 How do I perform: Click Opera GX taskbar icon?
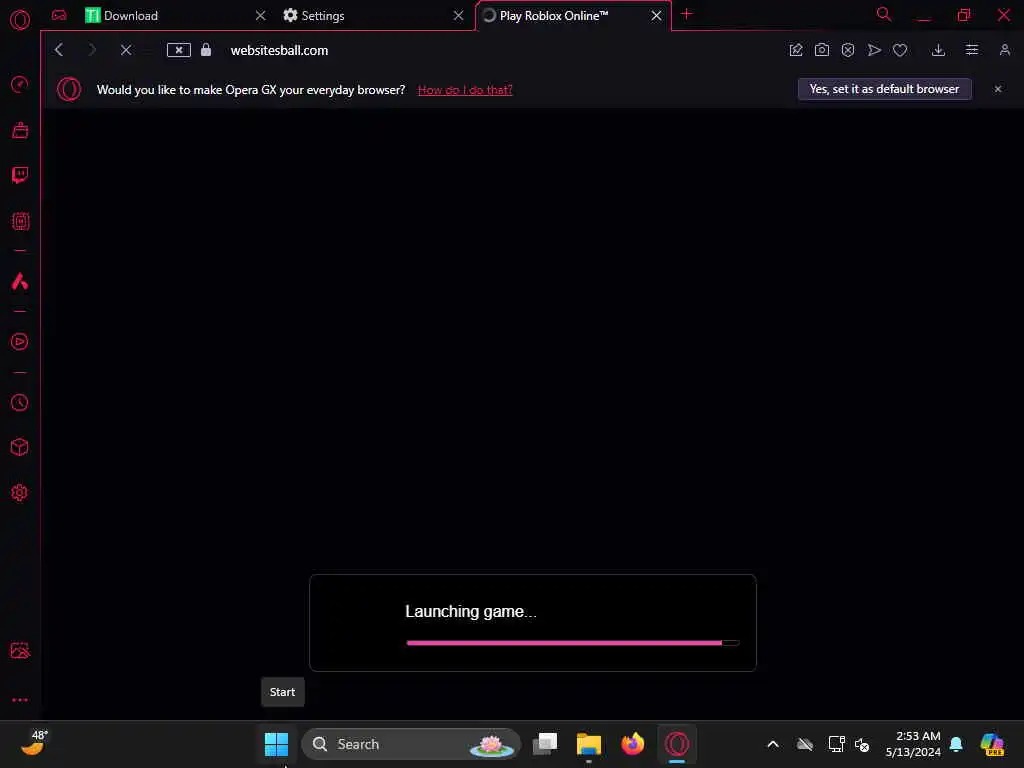[677, 744]
